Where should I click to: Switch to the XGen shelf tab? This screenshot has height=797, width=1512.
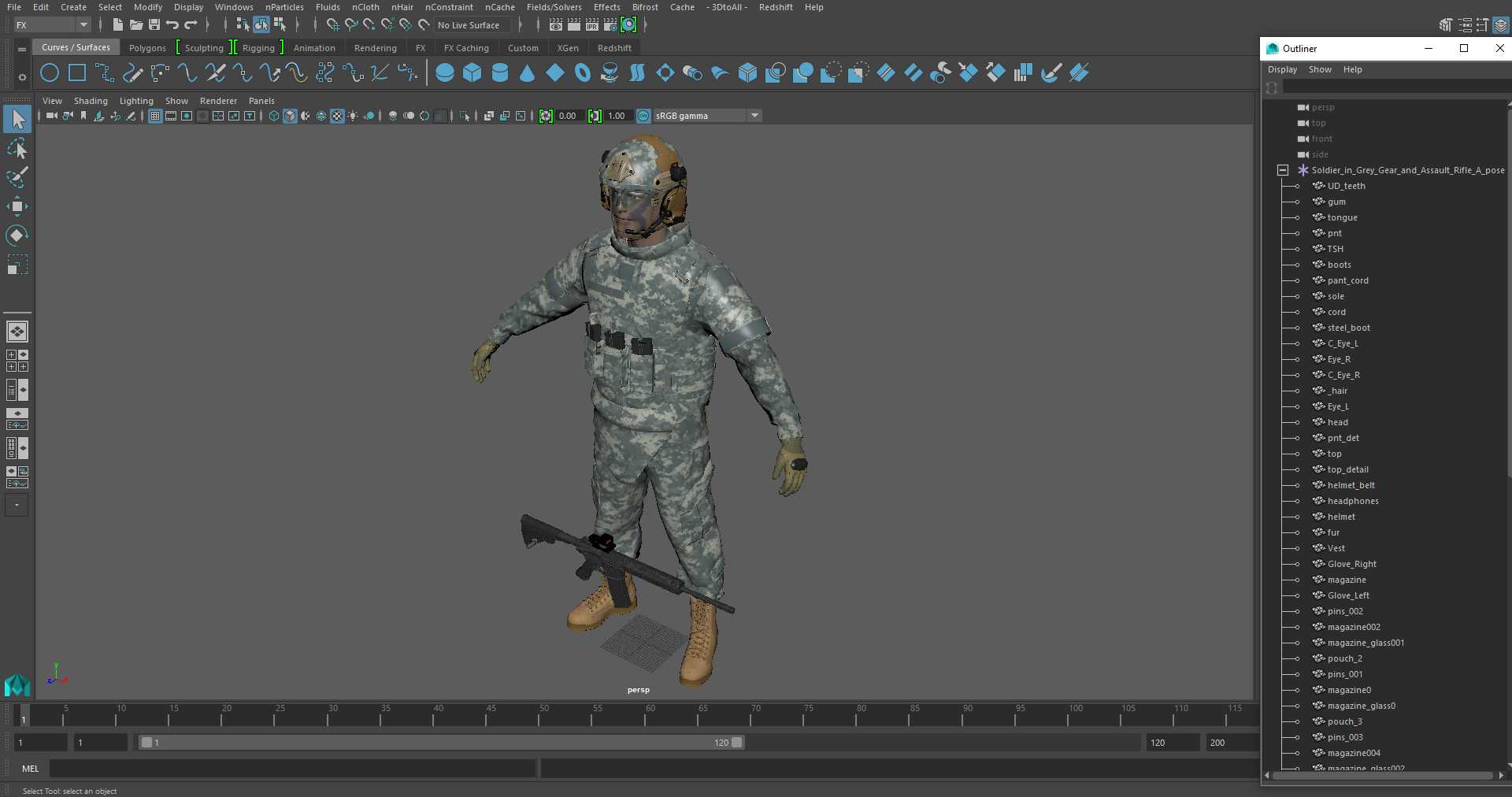(568, 48)
